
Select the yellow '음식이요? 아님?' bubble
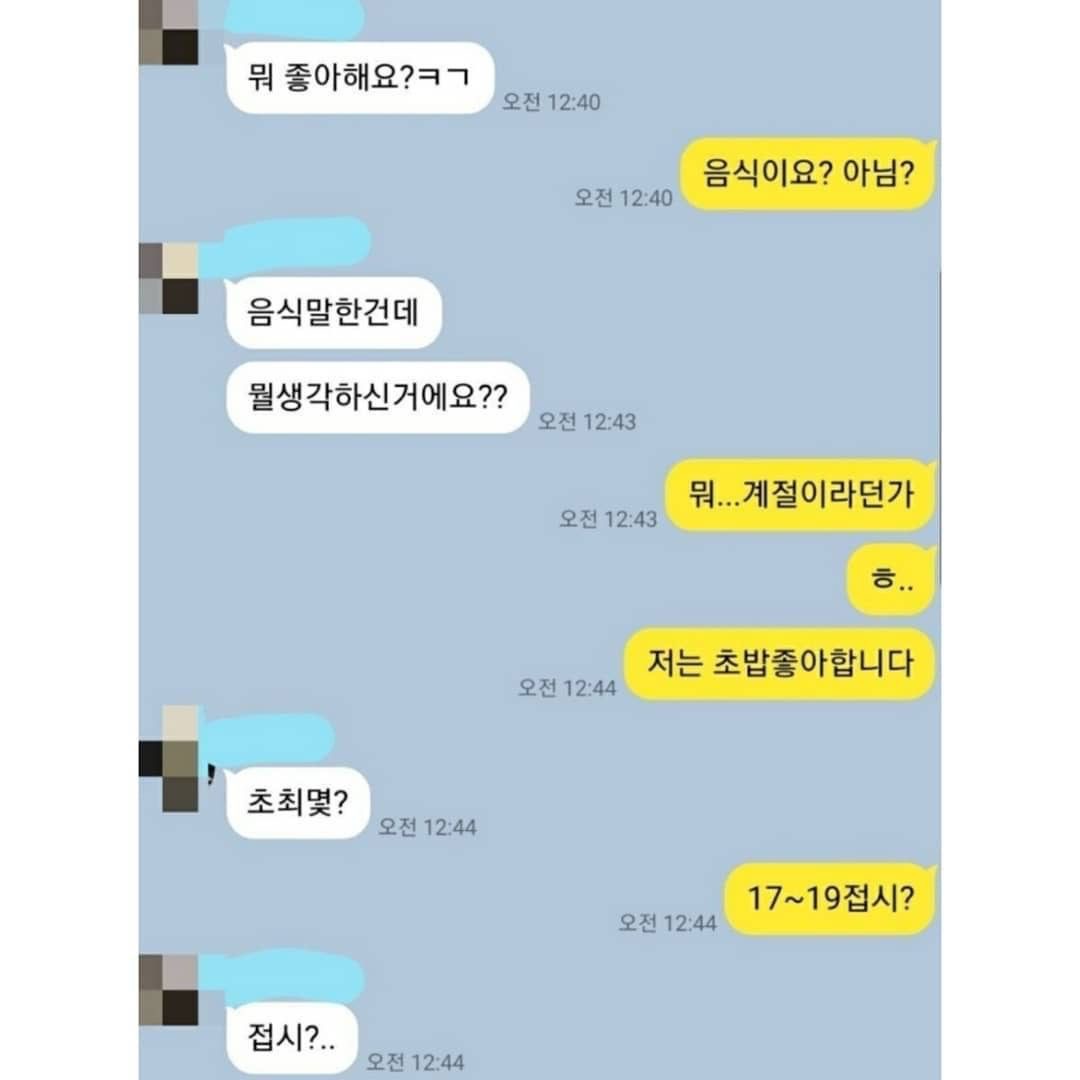(x=808, y=174)
